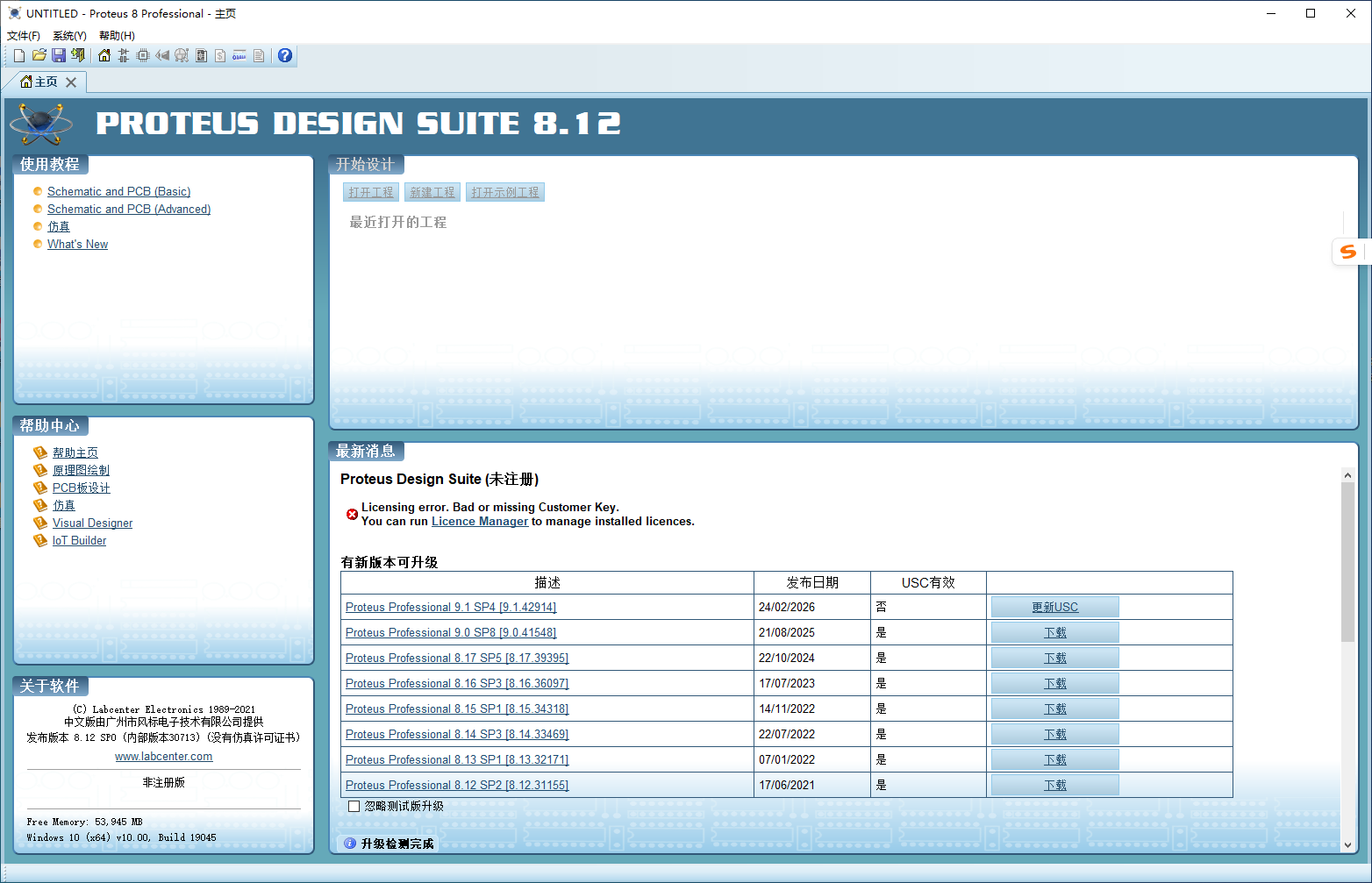Open the 帮助(H) menu
1372x883 pixels.
pyautogui.click(x=117, y=36)
